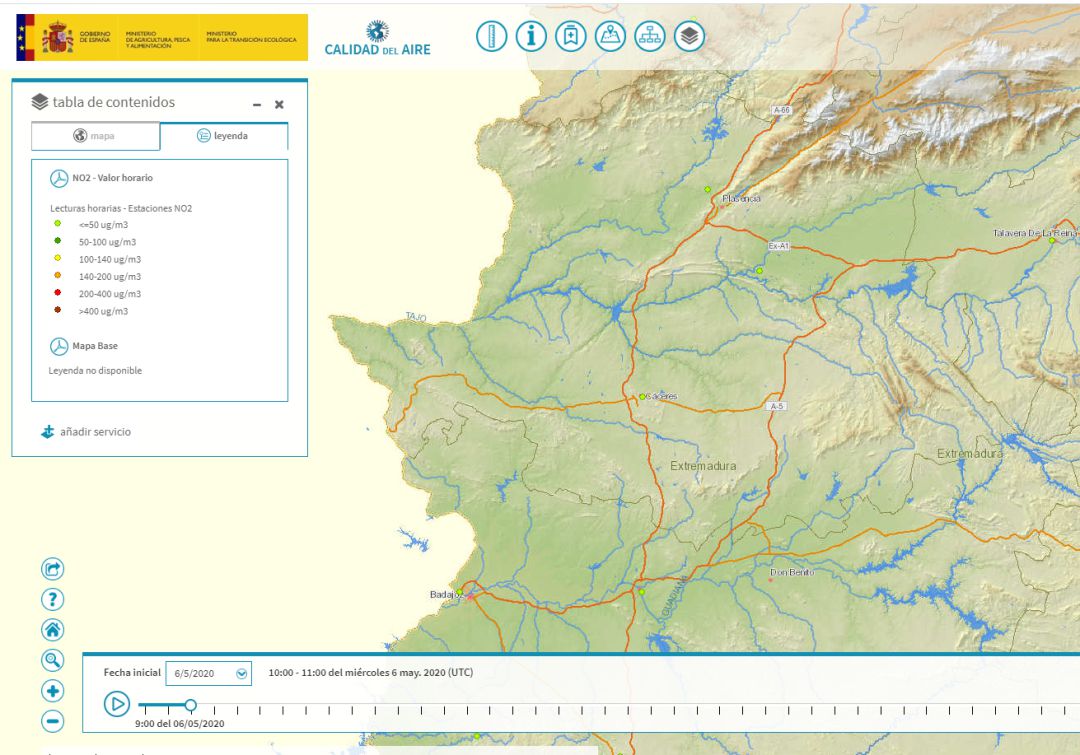Click the station marker near Talavera De La Reina
This screenshot has height=755, width=1080.
1052,240
